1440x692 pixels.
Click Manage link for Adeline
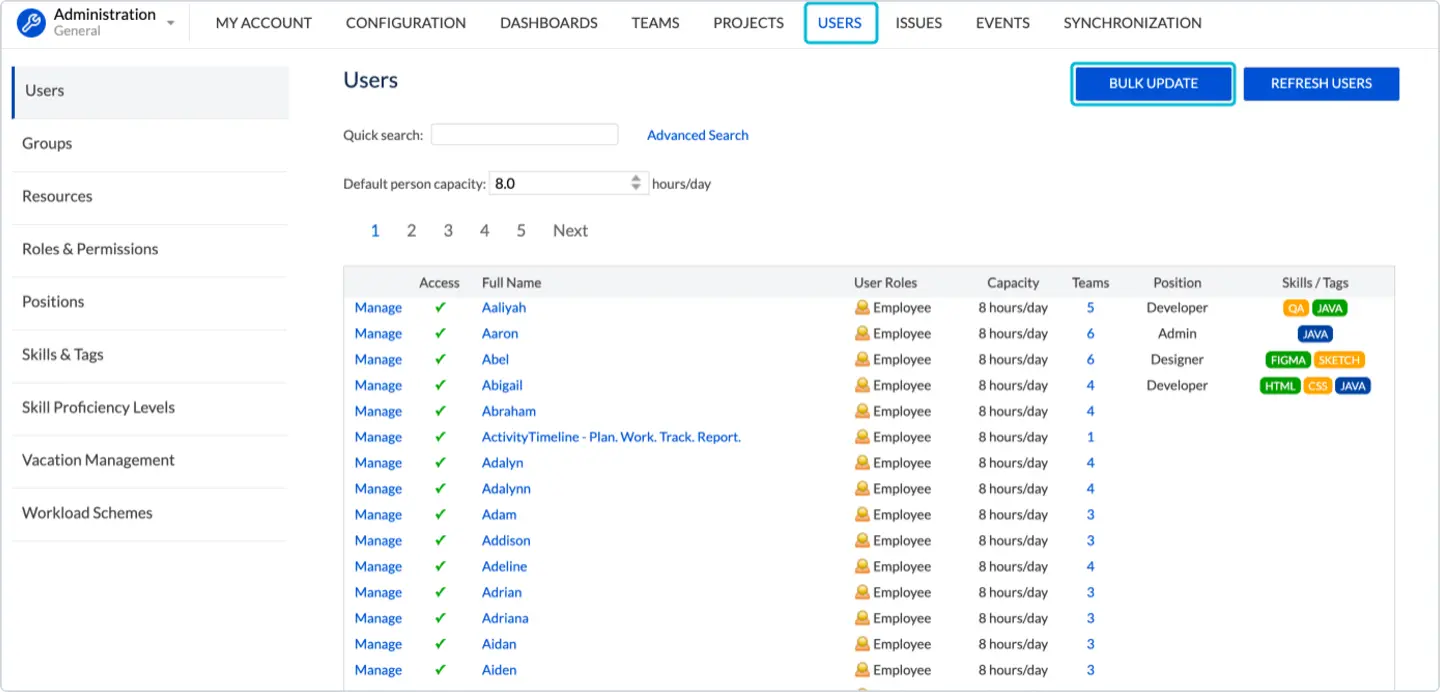[x=378, y=567]
